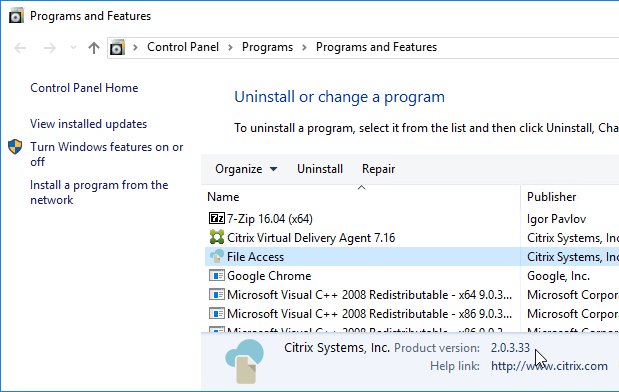Open the recent locations dropdown arrow
The image size is (619, 392).
click(x=73, y=48)
